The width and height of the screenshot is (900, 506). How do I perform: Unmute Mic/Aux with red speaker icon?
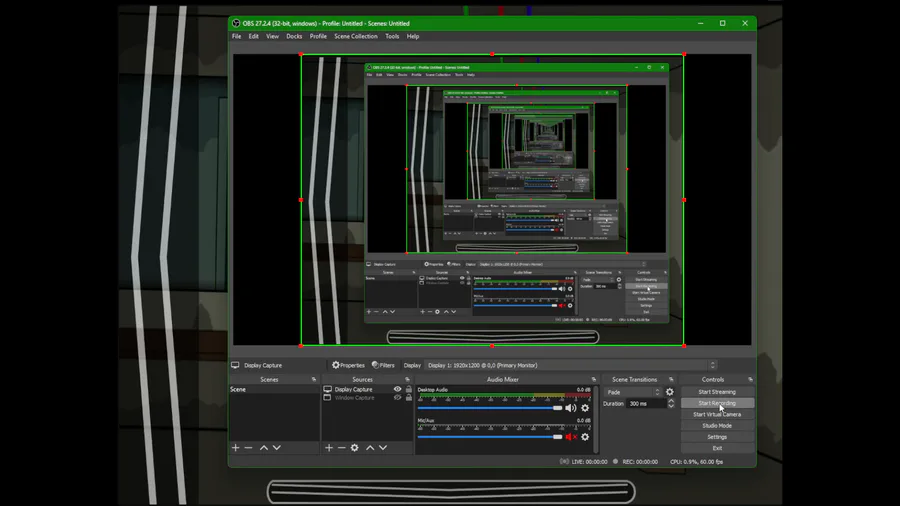pyautogui.click(x=571, y=437)
